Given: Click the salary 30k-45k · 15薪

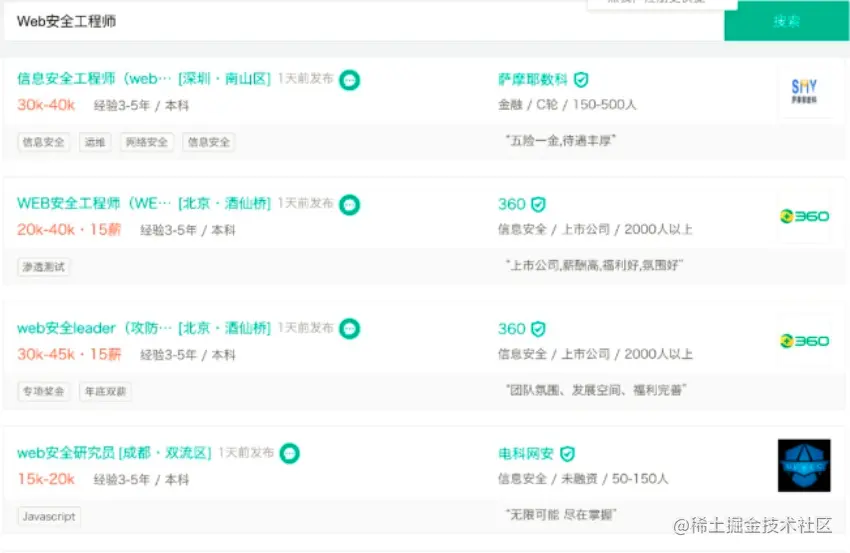Looking at the screenshot, I should pos(69,354).
